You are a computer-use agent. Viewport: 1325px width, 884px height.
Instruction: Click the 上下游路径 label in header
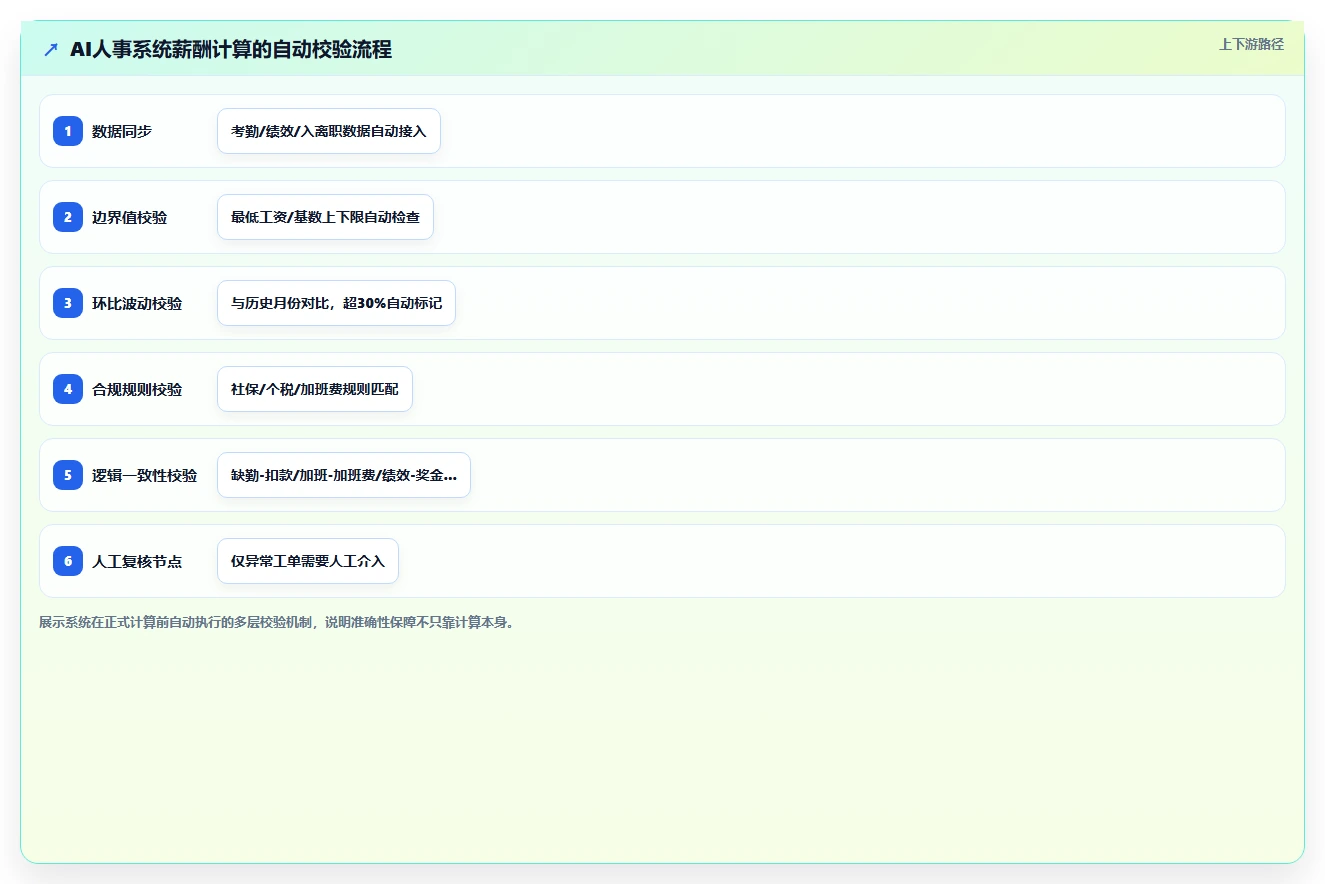(x=1251, y=44)
